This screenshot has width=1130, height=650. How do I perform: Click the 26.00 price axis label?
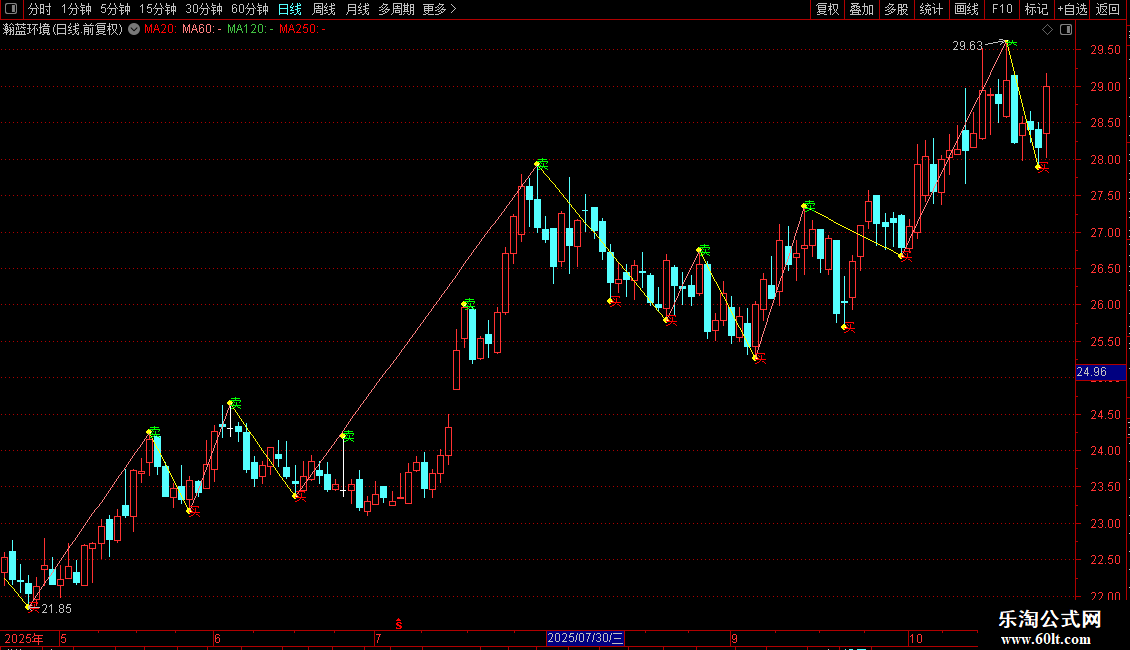point(1105,306)
